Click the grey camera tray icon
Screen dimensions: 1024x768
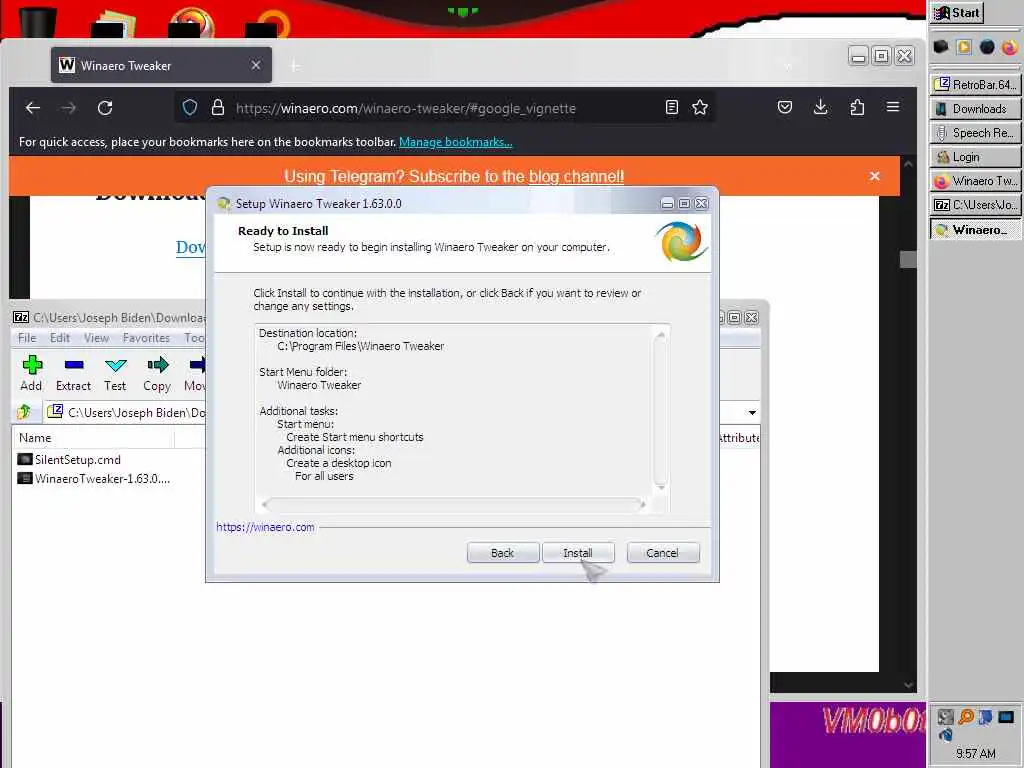(945, 717)
